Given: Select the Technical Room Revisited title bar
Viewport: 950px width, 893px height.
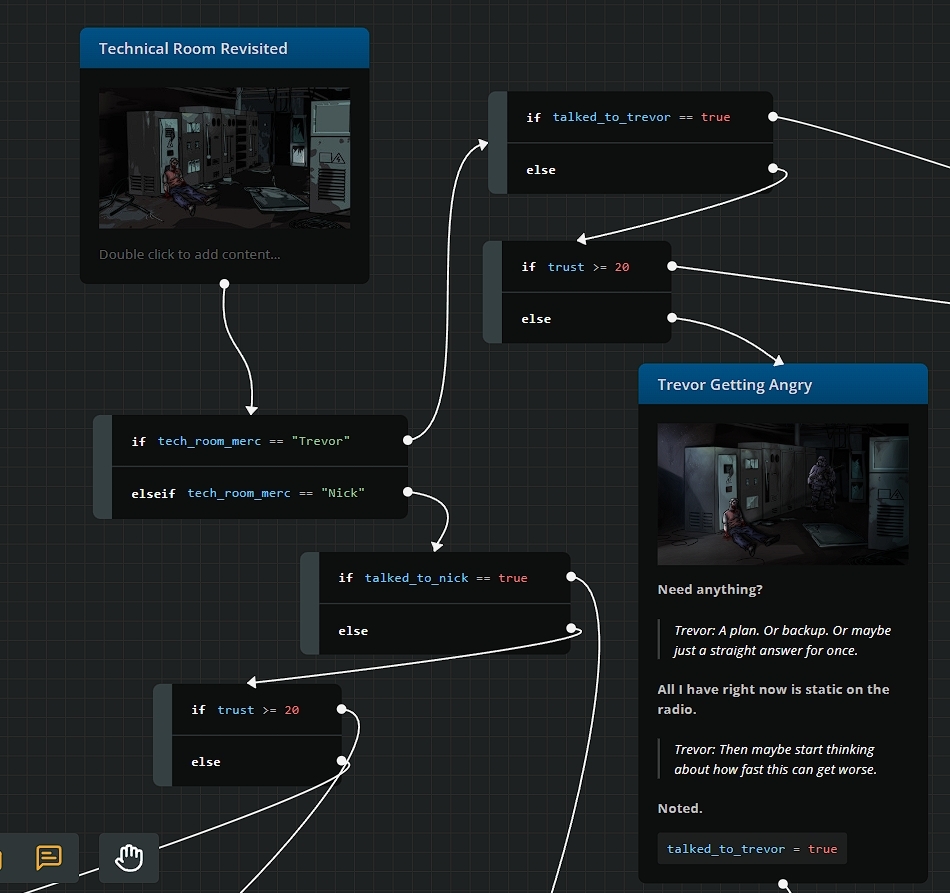Looking at the screenshot, I should (224, 48).
